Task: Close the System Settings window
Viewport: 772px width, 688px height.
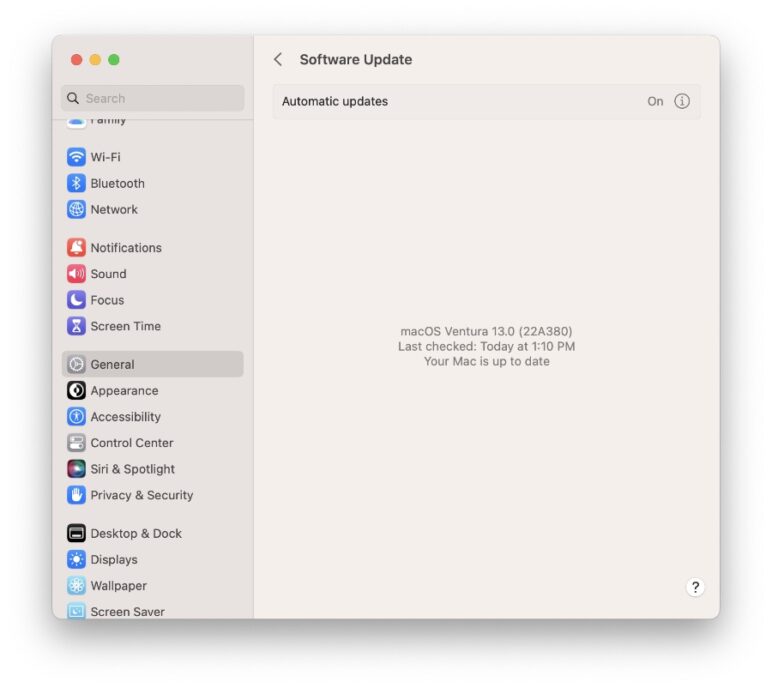Action: point(76,60)
